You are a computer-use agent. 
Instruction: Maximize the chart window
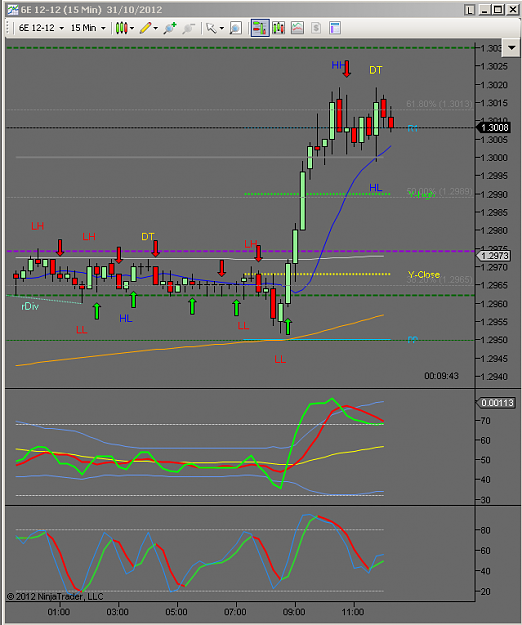pyautogui.click(x=498, y=10)
